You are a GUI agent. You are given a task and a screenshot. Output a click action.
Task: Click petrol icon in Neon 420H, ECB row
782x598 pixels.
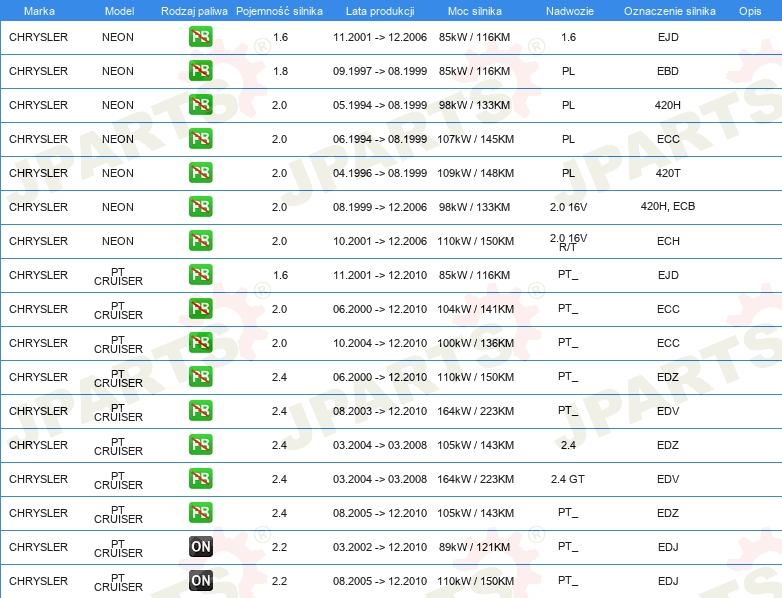click(200, 206)
